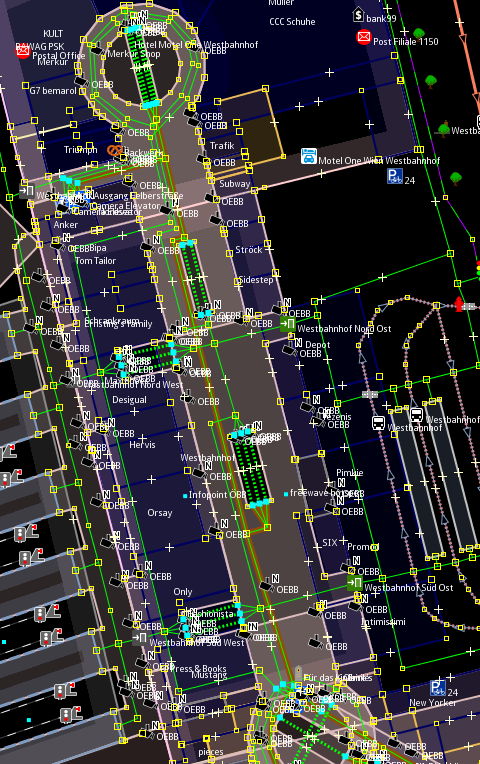Click the grey post icon at Für das

[x=298, y=673]
